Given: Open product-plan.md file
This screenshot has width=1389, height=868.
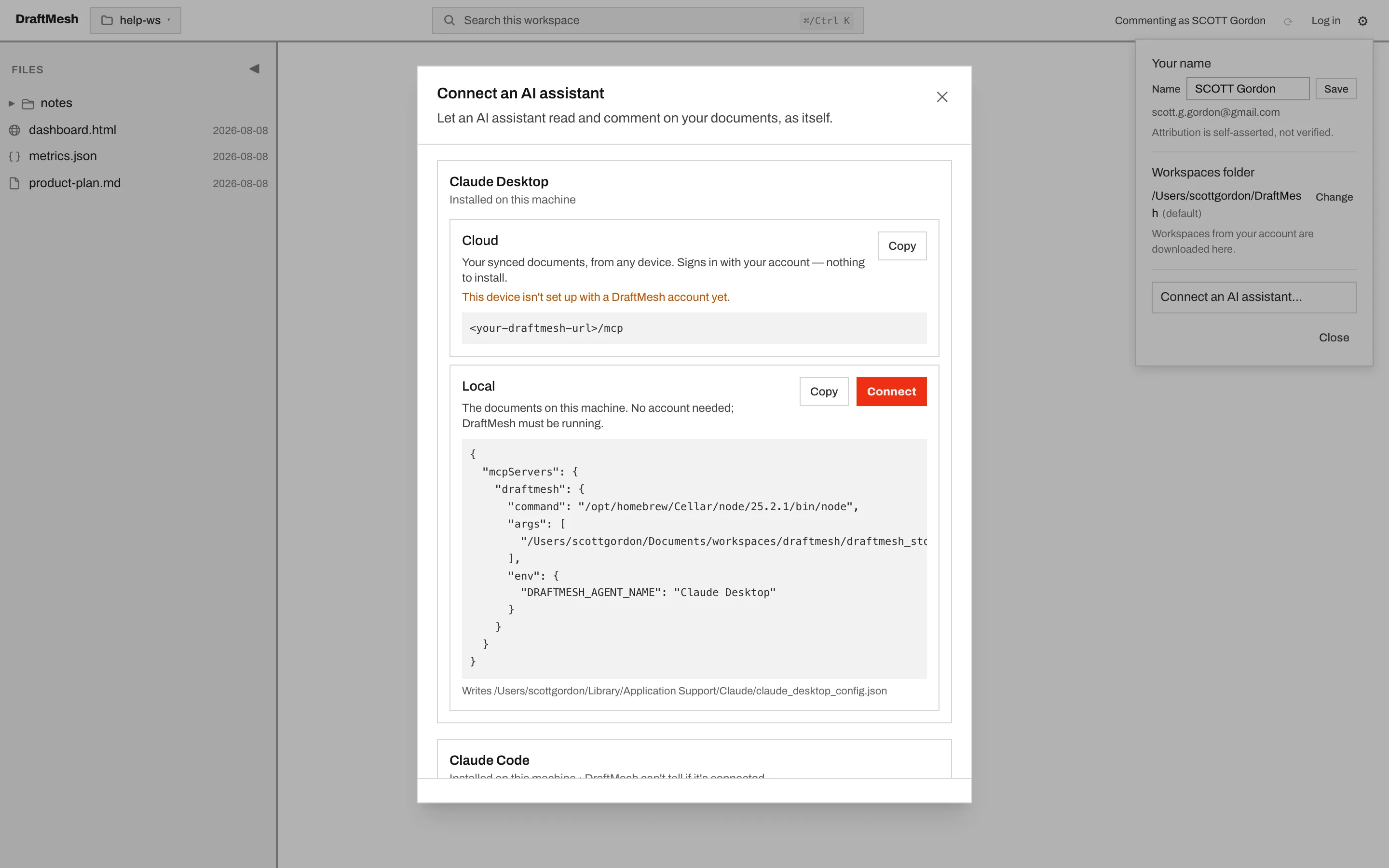Looking at the screenshot, I should pyautogui.click(x=138, y=183).
